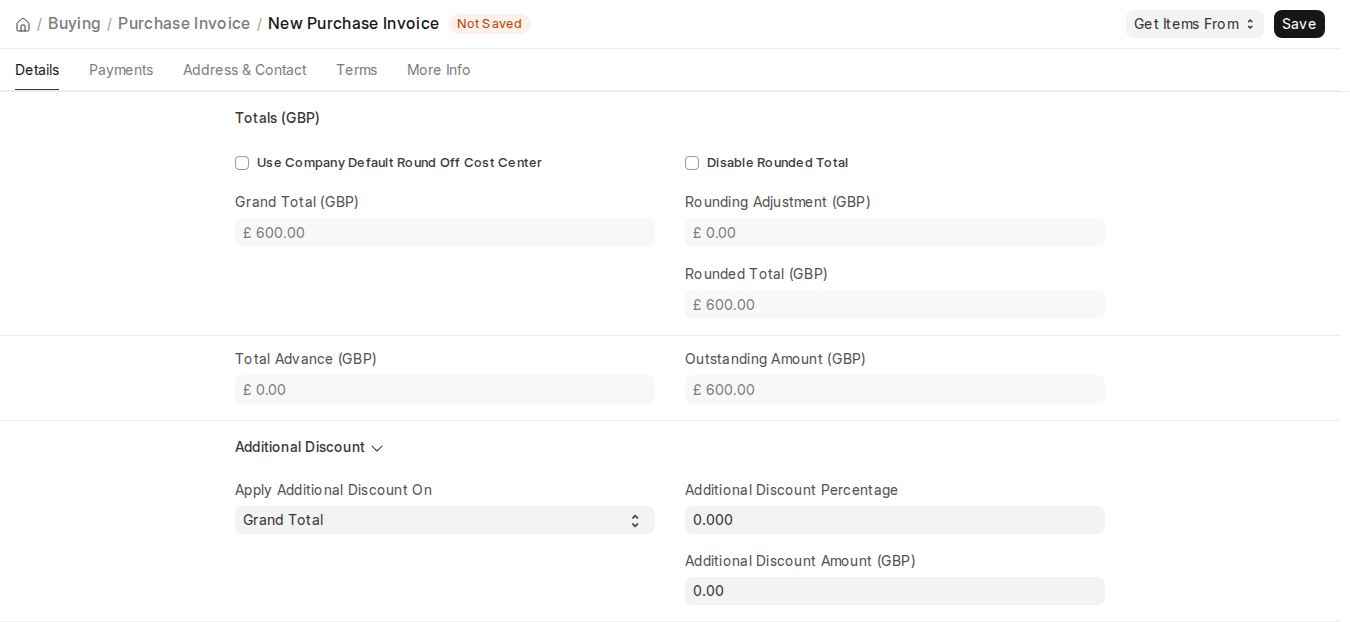Open the home icon in breadcrumb
The height and width of the screenshot is (622, 1350).
tap(23, 24)
